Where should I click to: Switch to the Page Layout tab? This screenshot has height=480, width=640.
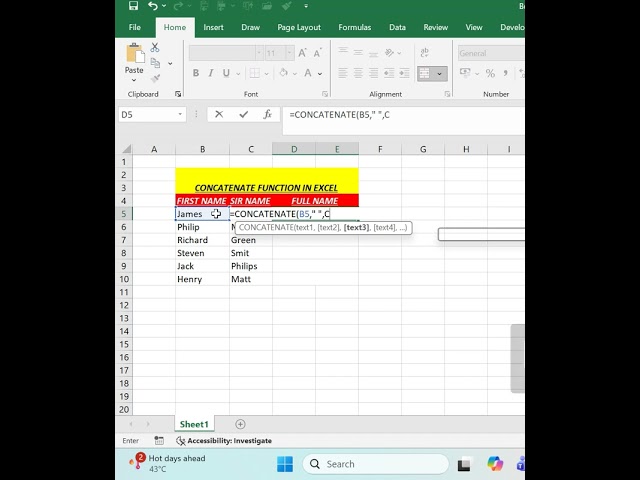point(299,27)
